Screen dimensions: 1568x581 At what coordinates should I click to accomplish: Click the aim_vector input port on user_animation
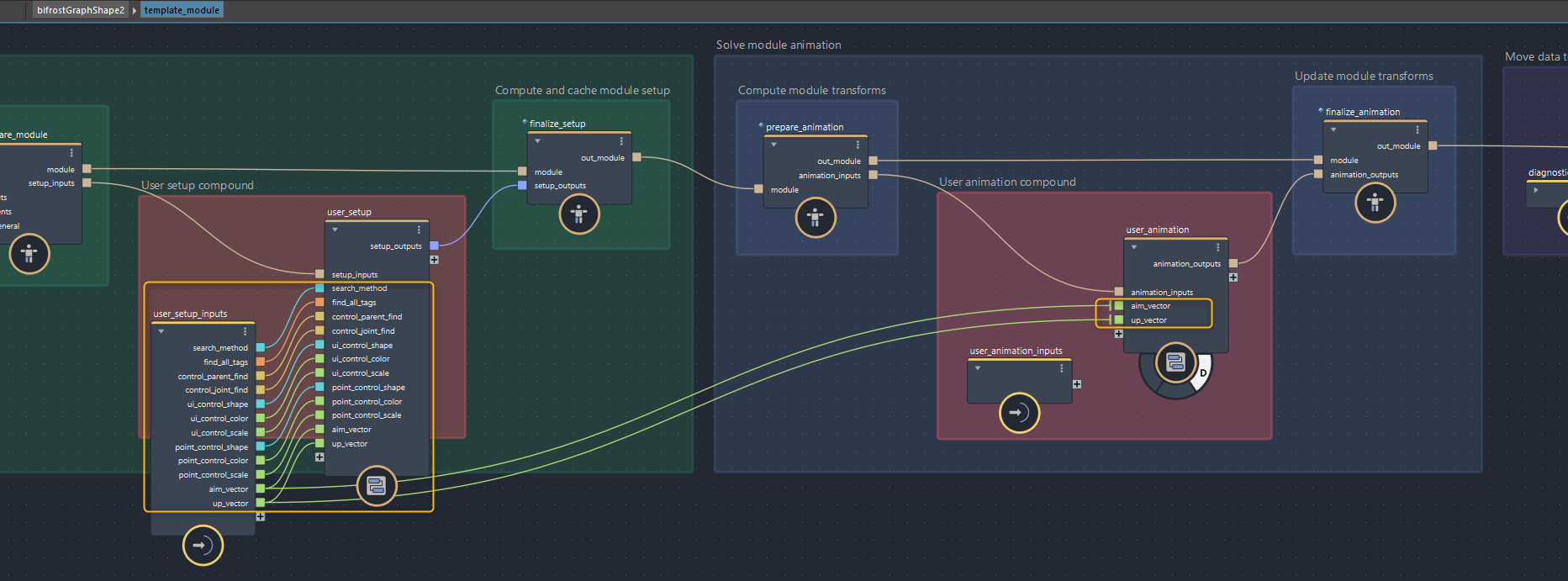tap(1119, 306)
